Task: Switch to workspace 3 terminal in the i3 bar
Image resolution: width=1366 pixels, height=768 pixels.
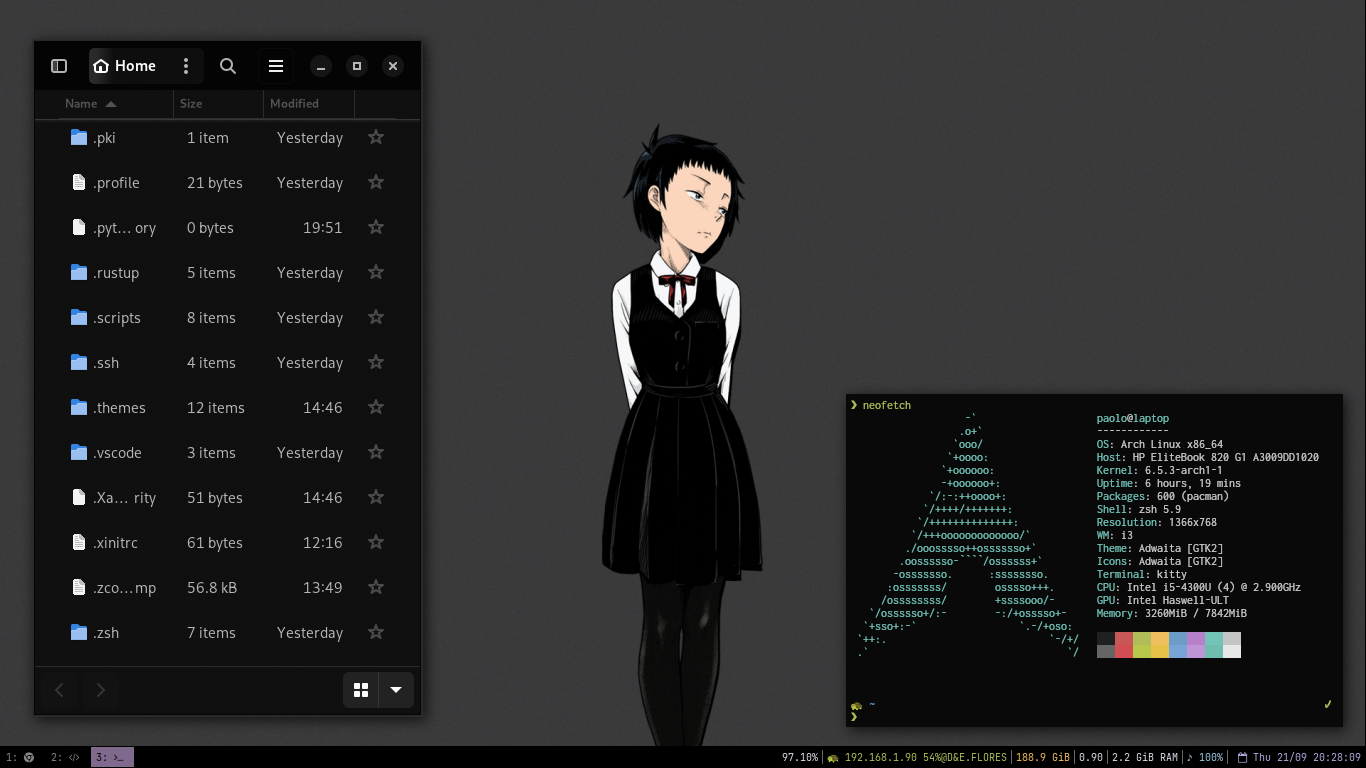Action: click(113, 758)
